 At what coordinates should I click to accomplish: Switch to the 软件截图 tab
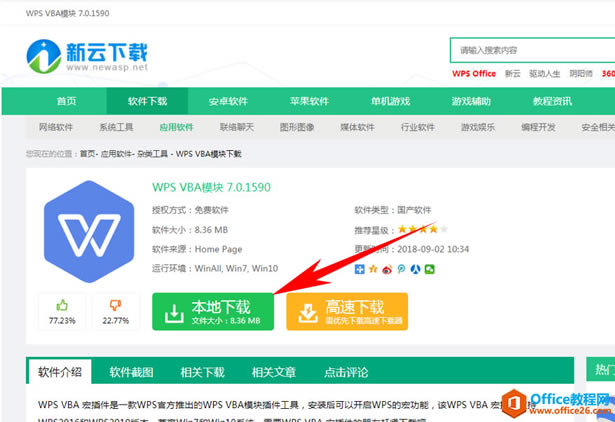click(131, 372)
